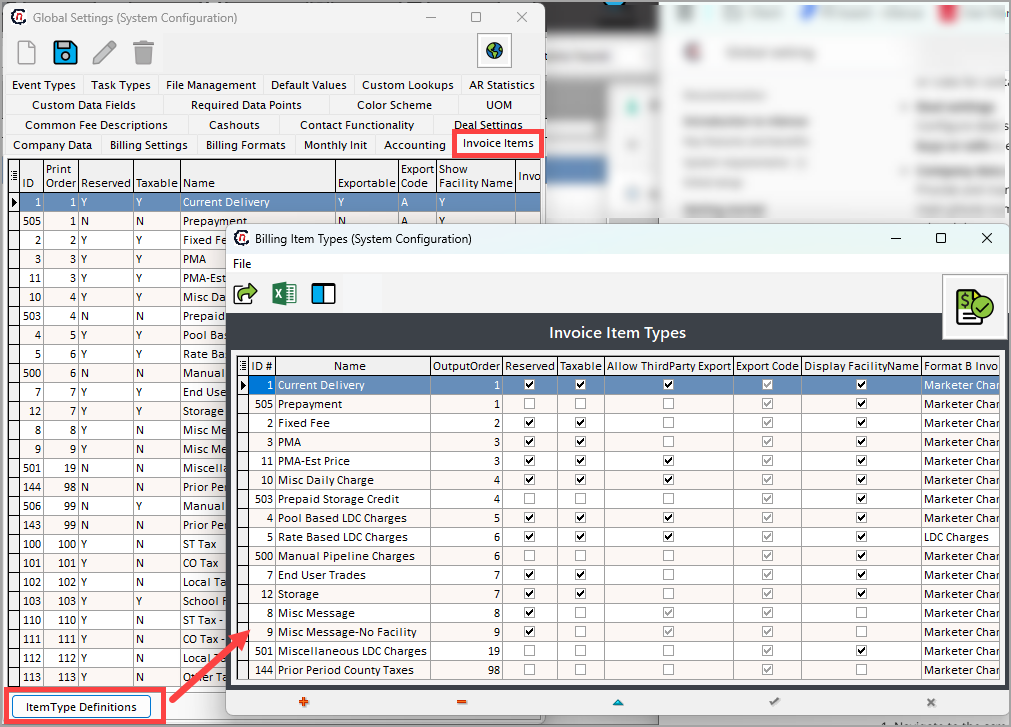The width and height of the screenshot is (1011, 727).
Task: Check Reserved for Manual Pipeline Charges
Action: click(x=529, y=556)
